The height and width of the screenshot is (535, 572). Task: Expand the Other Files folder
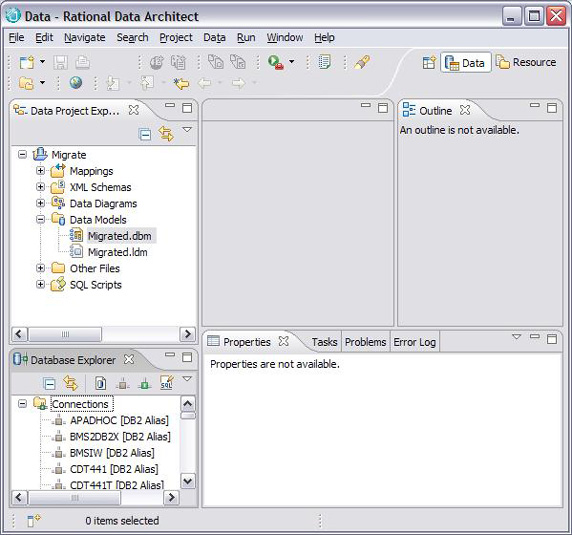pos(40,268)
